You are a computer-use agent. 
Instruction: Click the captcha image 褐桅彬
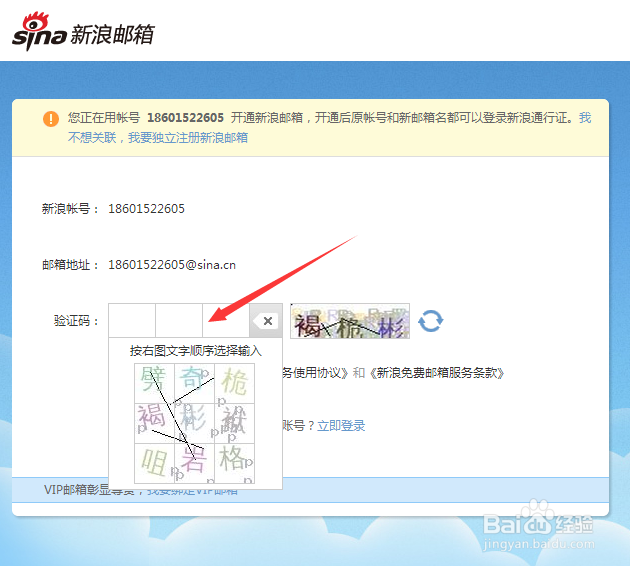coord(350,321)
